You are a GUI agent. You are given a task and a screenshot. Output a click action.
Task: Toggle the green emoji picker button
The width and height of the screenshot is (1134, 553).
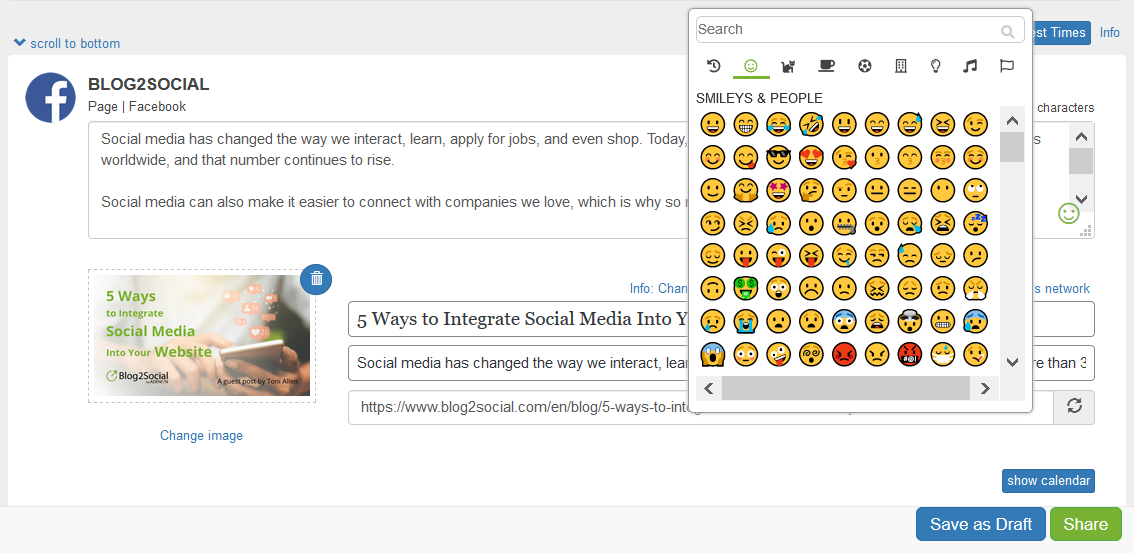tap(1069, 213)
